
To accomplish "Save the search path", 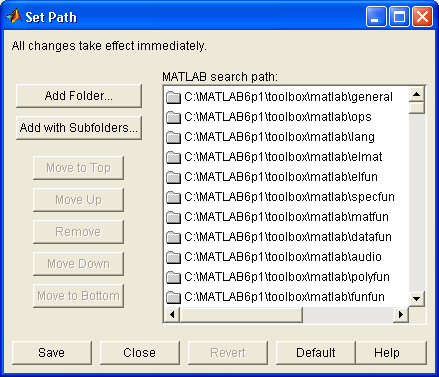I will [x=52, y=353].
